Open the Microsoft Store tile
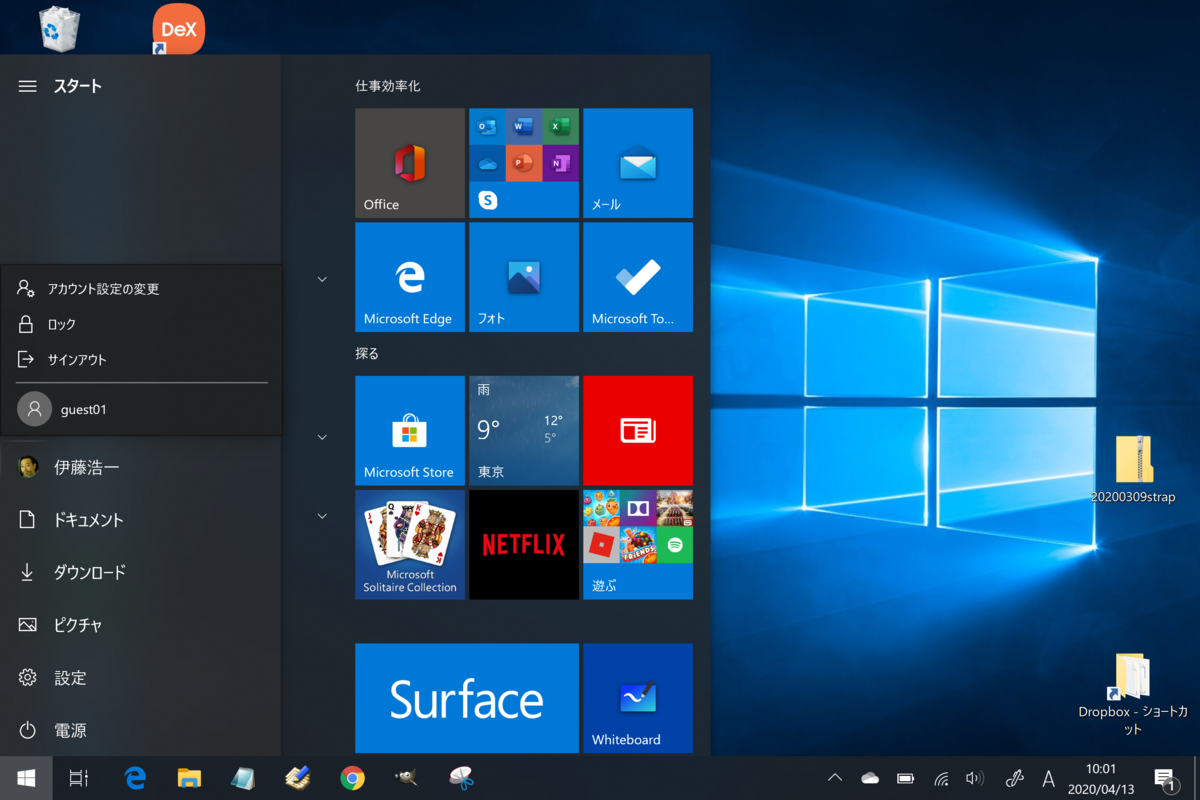1200x800 pixels. pyautogui.click(x=410, y=431)
